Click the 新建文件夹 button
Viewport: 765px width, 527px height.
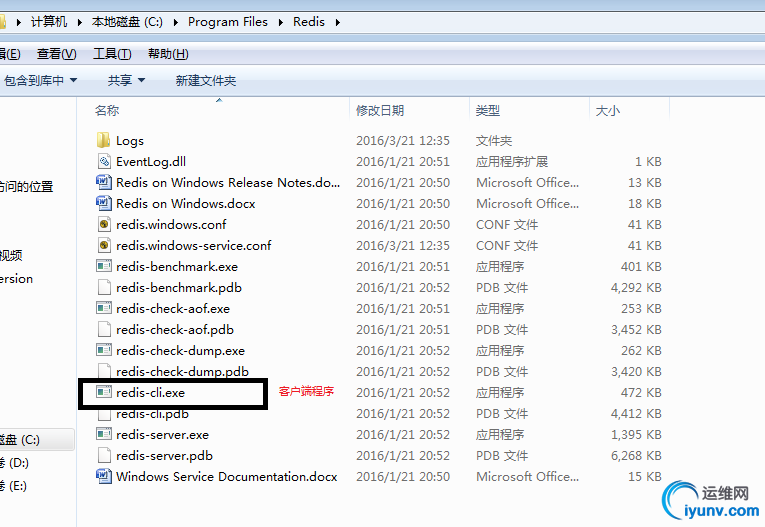coord(206,80)
